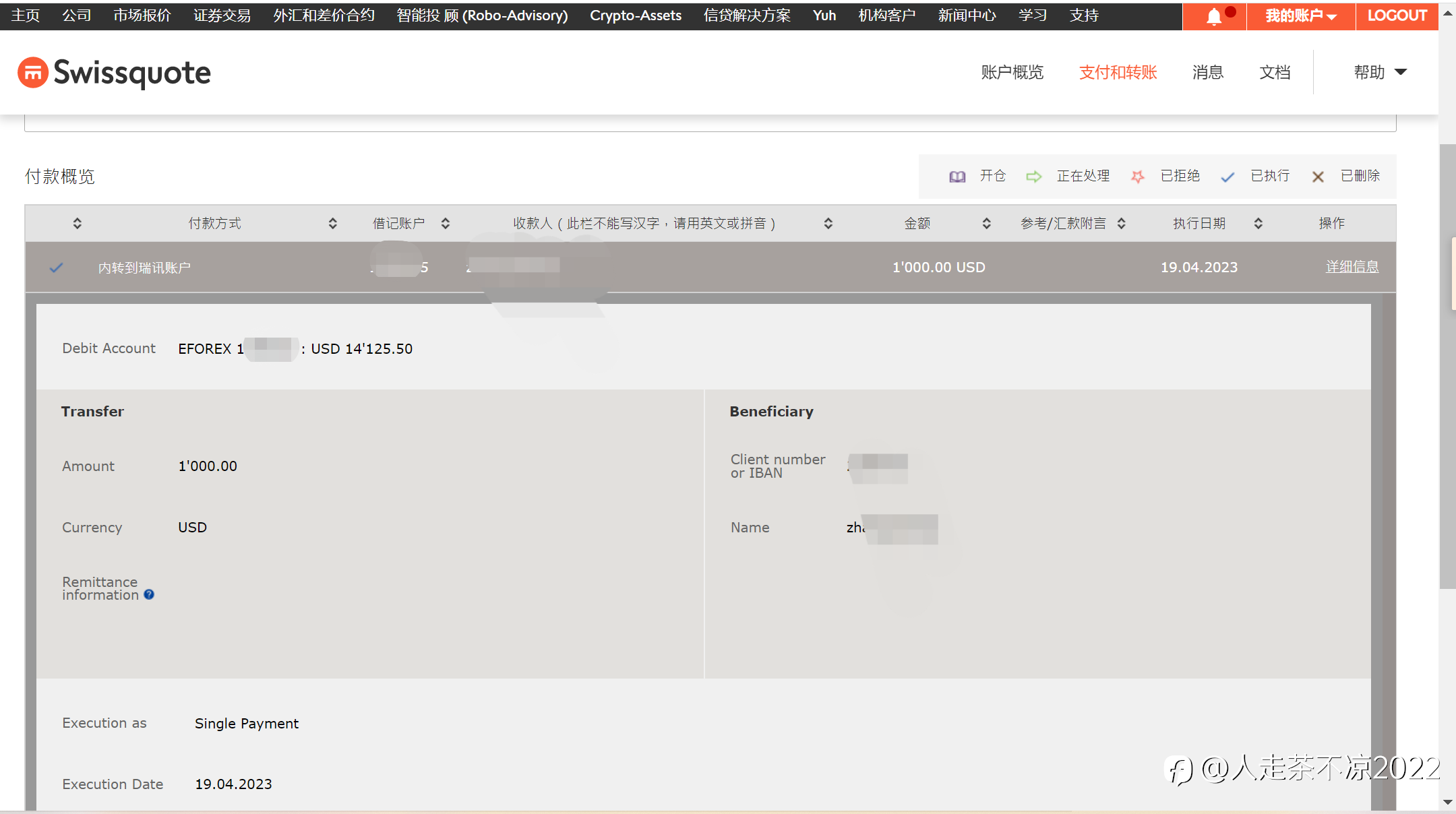Expand the 我的账户 dropdown
1456x814 pixels.
coord(1300,15)
